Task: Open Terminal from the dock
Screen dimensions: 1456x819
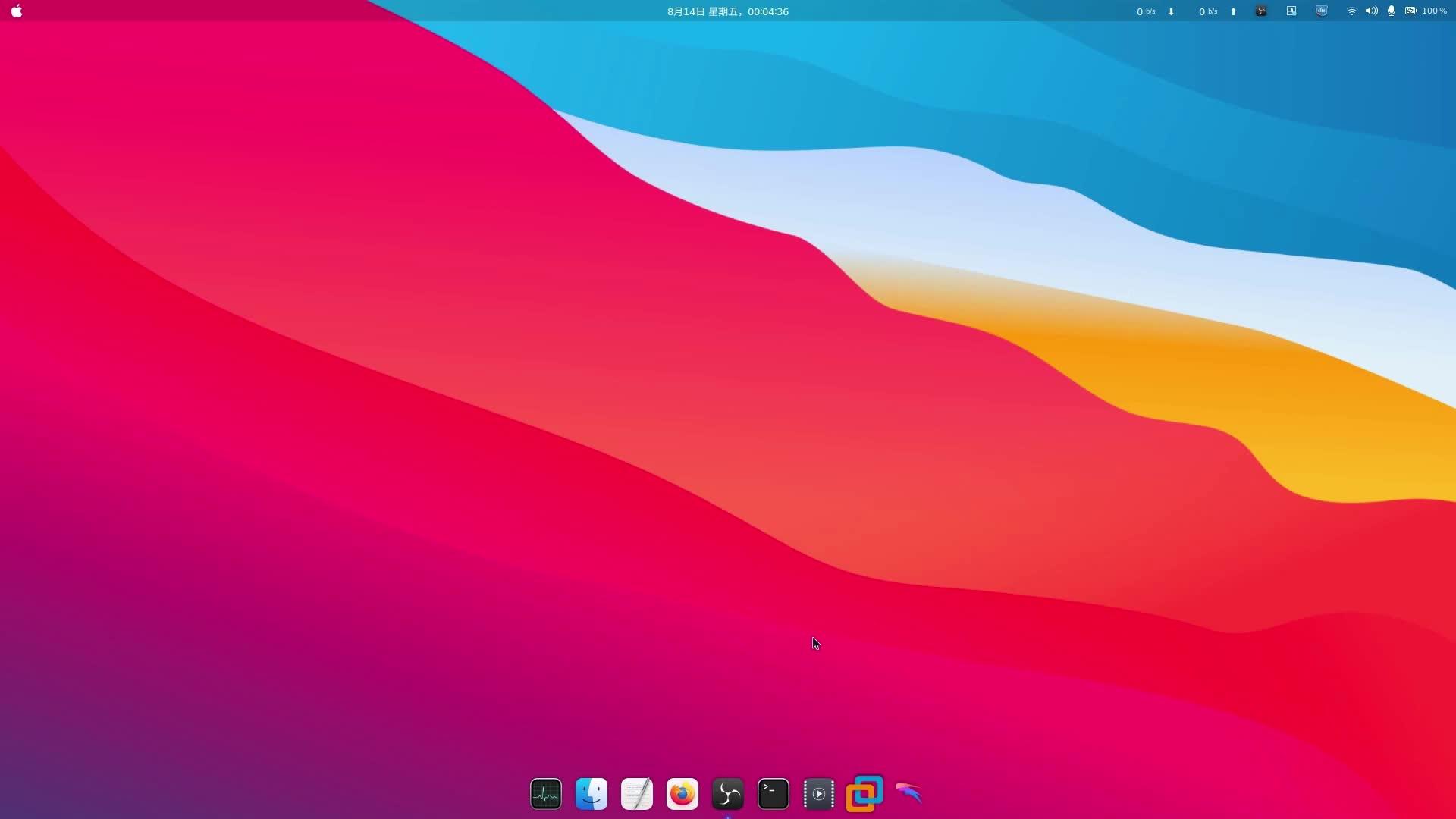Action: 773,793
